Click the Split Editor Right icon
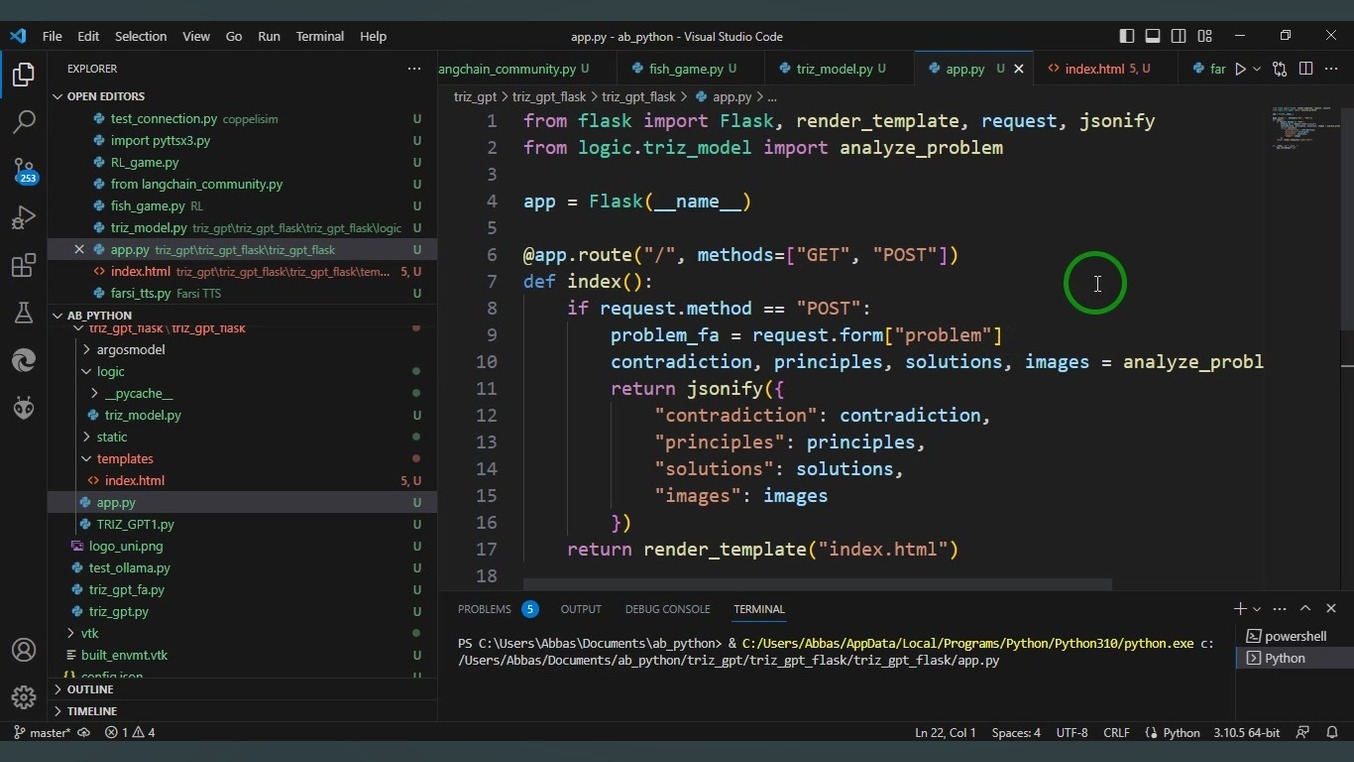 click(x=1305, y=69)
